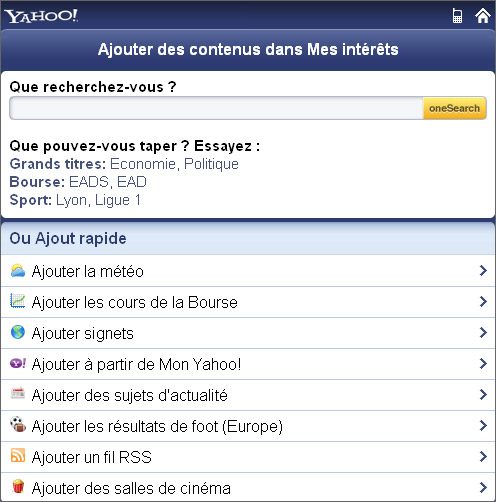Viewport: 496px width, 502px height.
Task: Expand chevron for Ajouter un fil RSS
Action: 483,456
